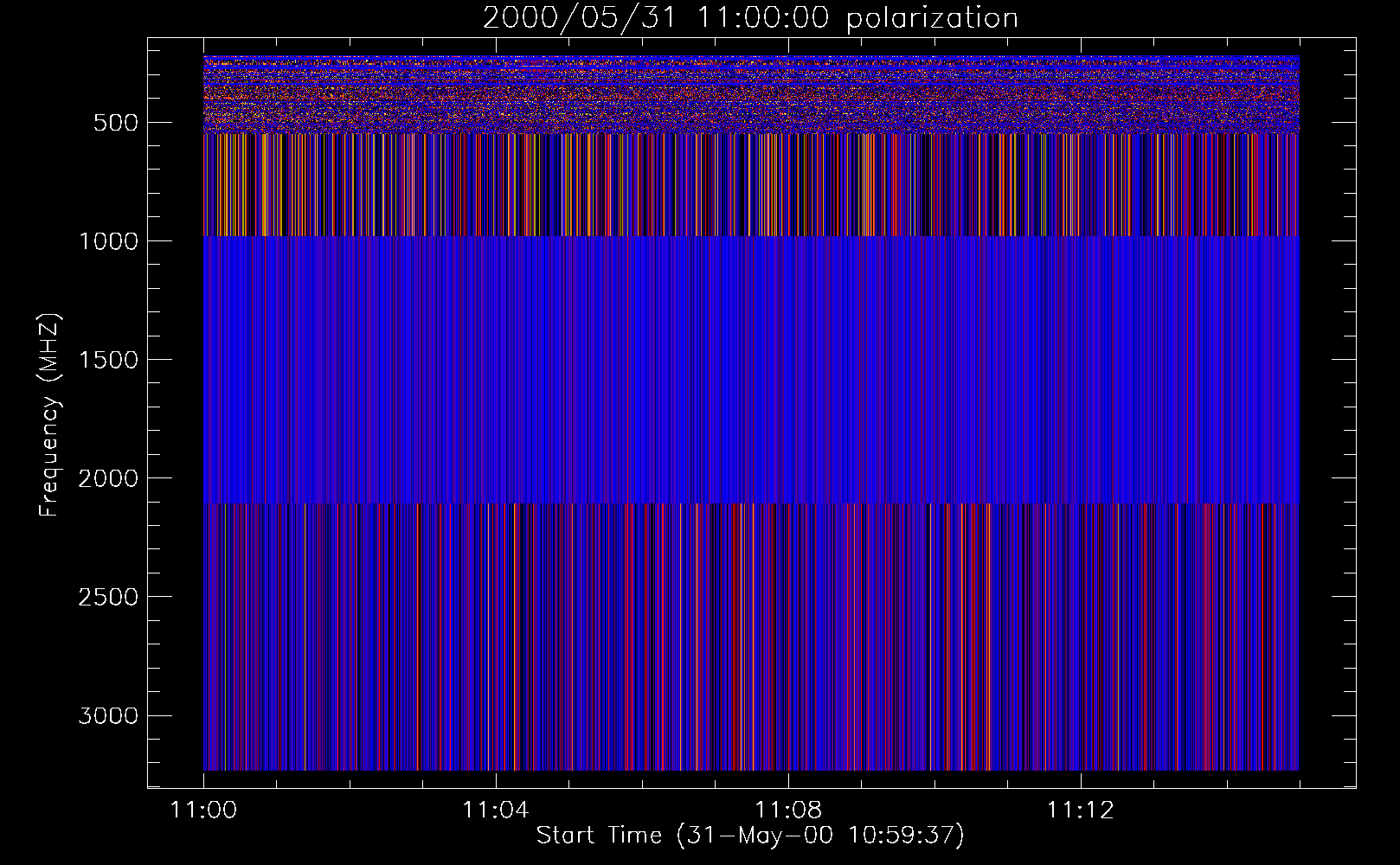
Task: Click the 11:12 time tick label
Action: [x=1081, y=811]
